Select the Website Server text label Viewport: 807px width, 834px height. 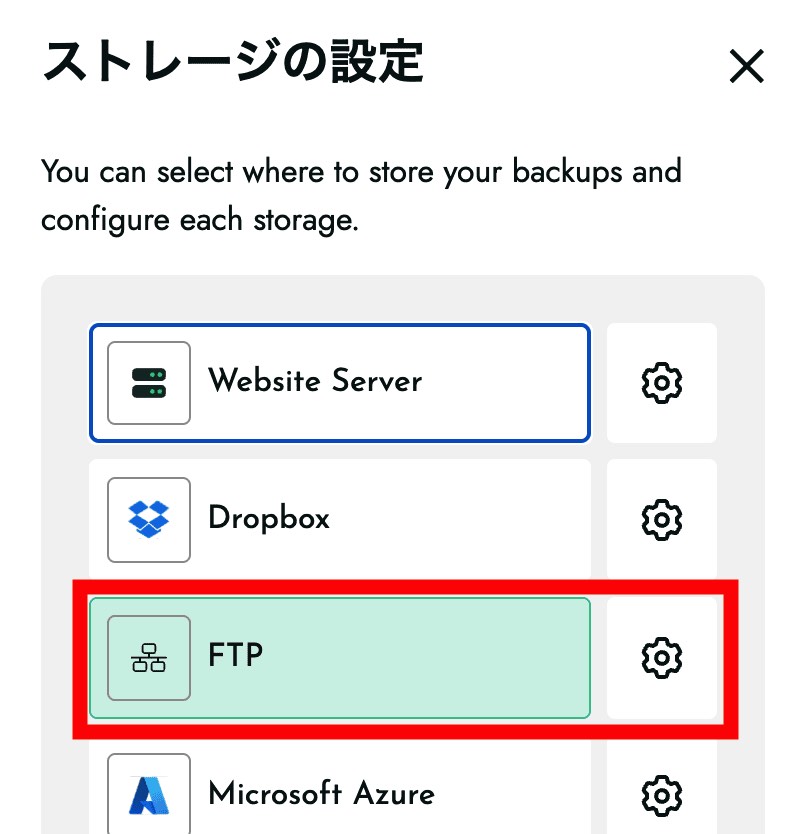tap(314, 381)
